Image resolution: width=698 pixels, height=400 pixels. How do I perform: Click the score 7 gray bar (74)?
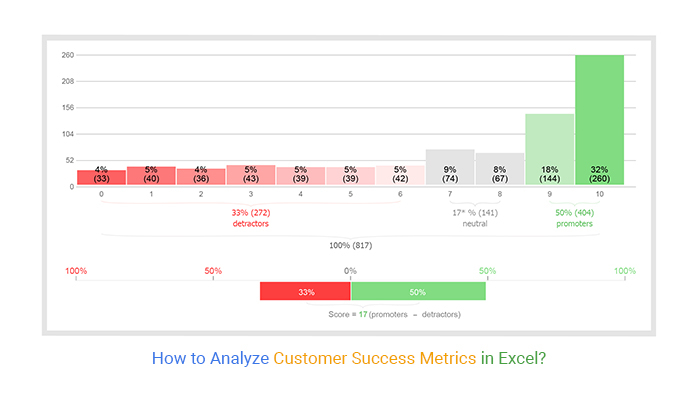click(450, 167)
